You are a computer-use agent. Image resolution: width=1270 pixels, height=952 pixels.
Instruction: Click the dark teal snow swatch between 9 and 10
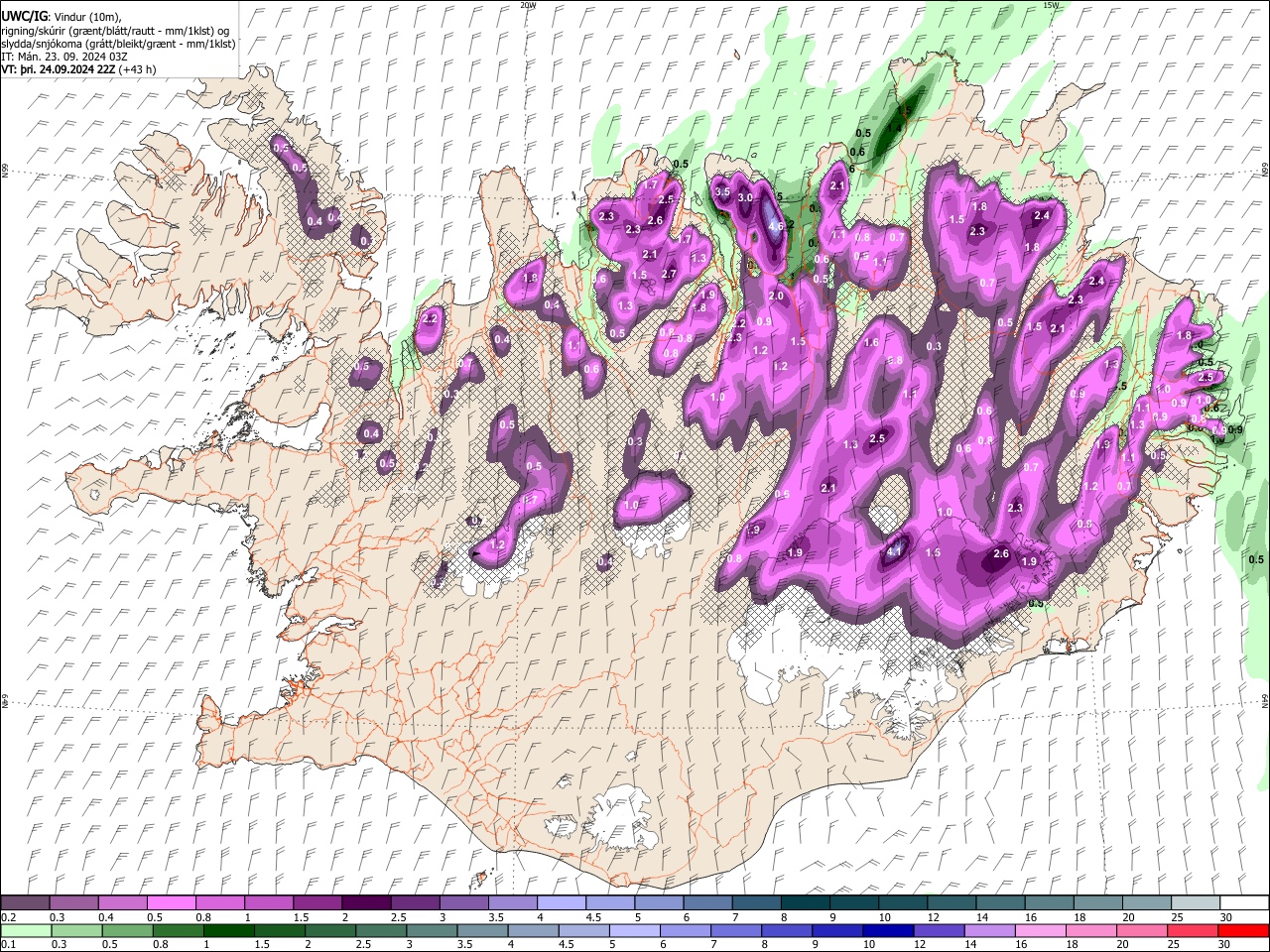coord(853,903)
